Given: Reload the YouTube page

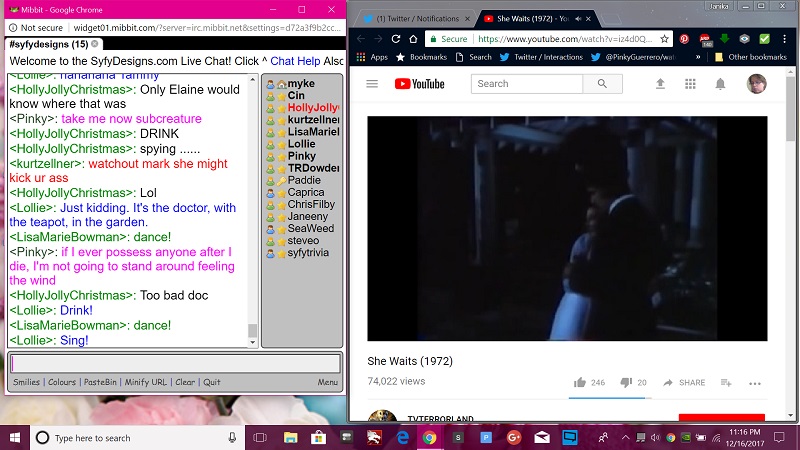Looking at the screenshot, I should pos(396,39).
